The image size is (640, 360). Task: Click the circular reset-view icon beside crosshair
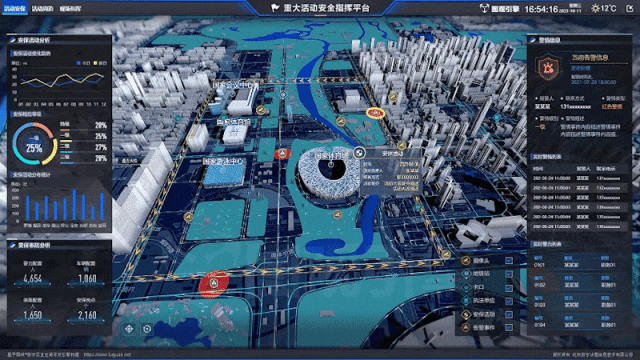pos(147,329)
